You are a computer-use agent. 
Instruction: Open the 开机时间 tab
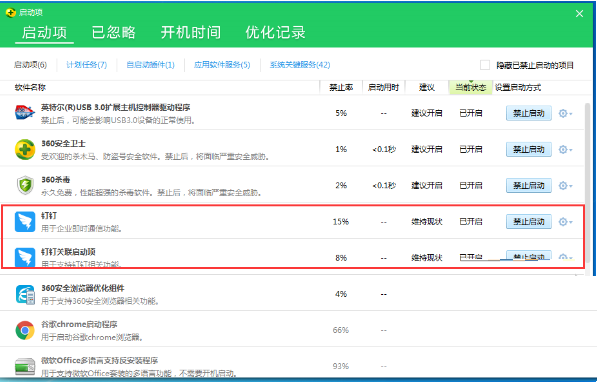click(x=191, y=32)
